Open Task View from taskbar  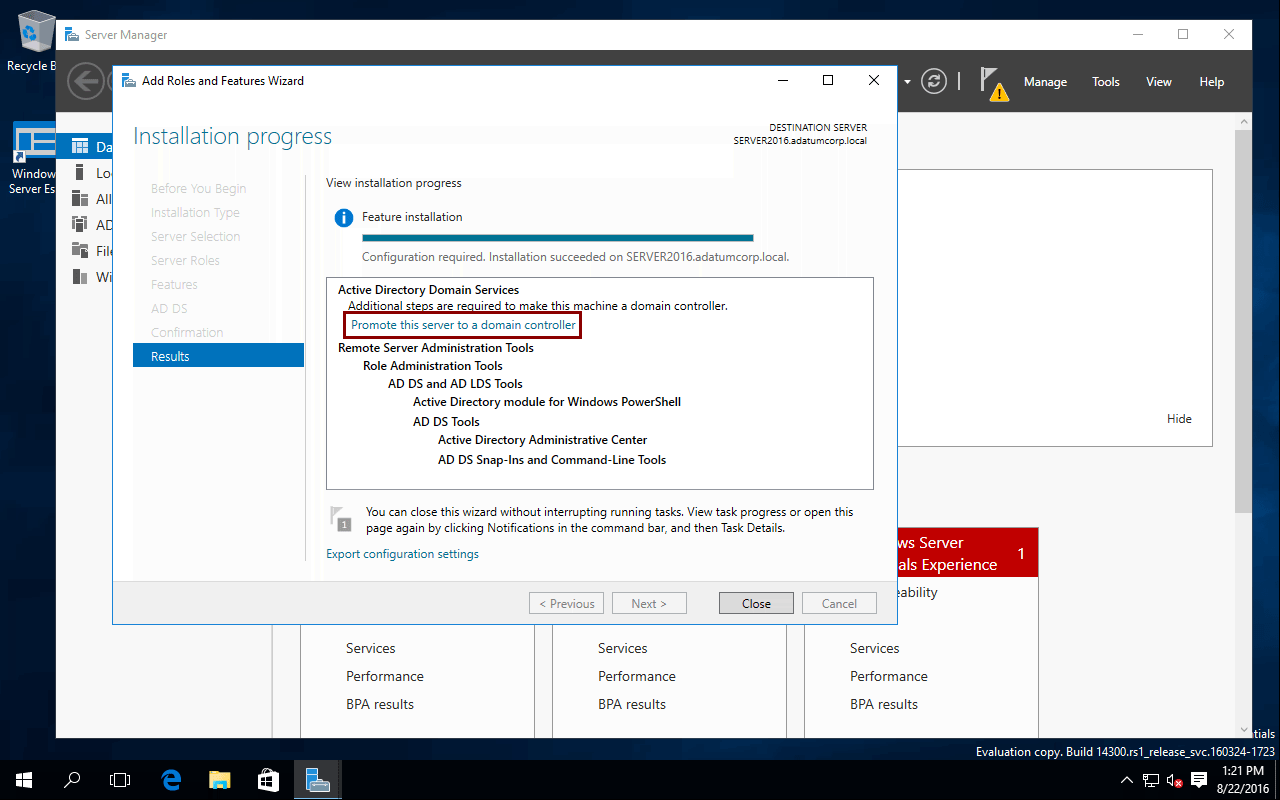120,780
